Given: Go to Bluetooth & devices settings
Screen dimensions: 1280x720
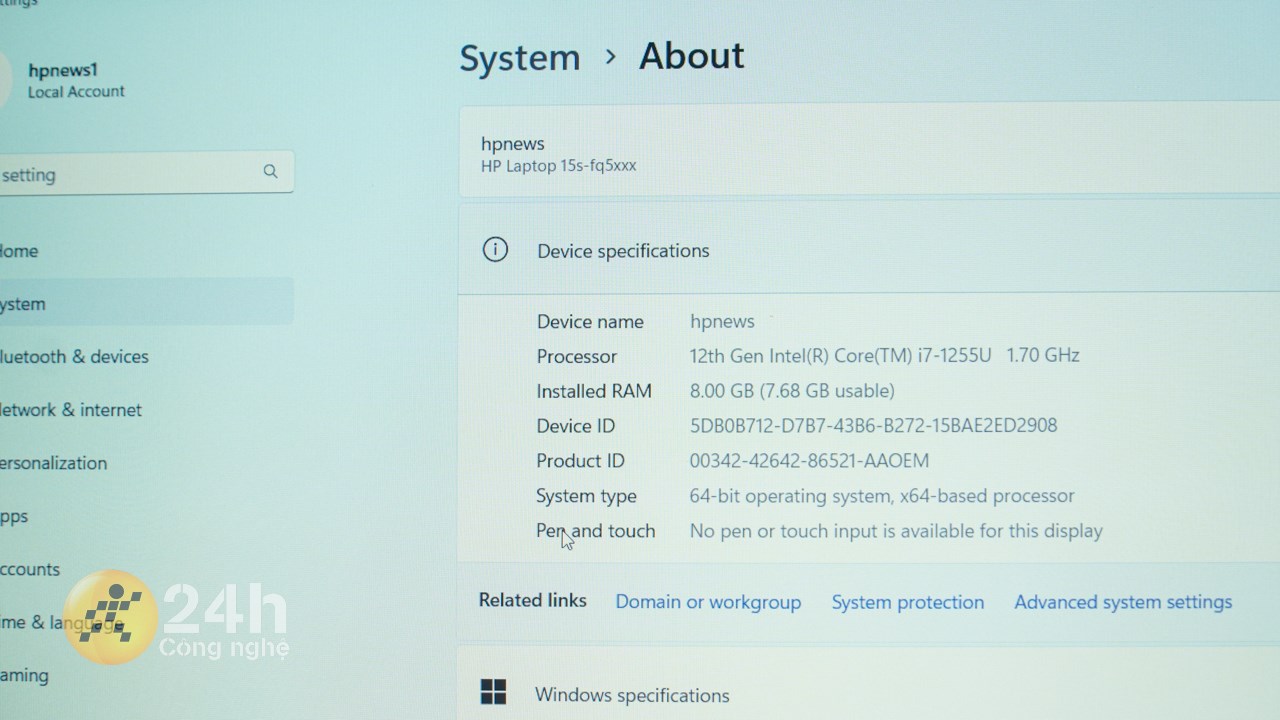Looking at the screenshot, I should [x=74, y=357].
